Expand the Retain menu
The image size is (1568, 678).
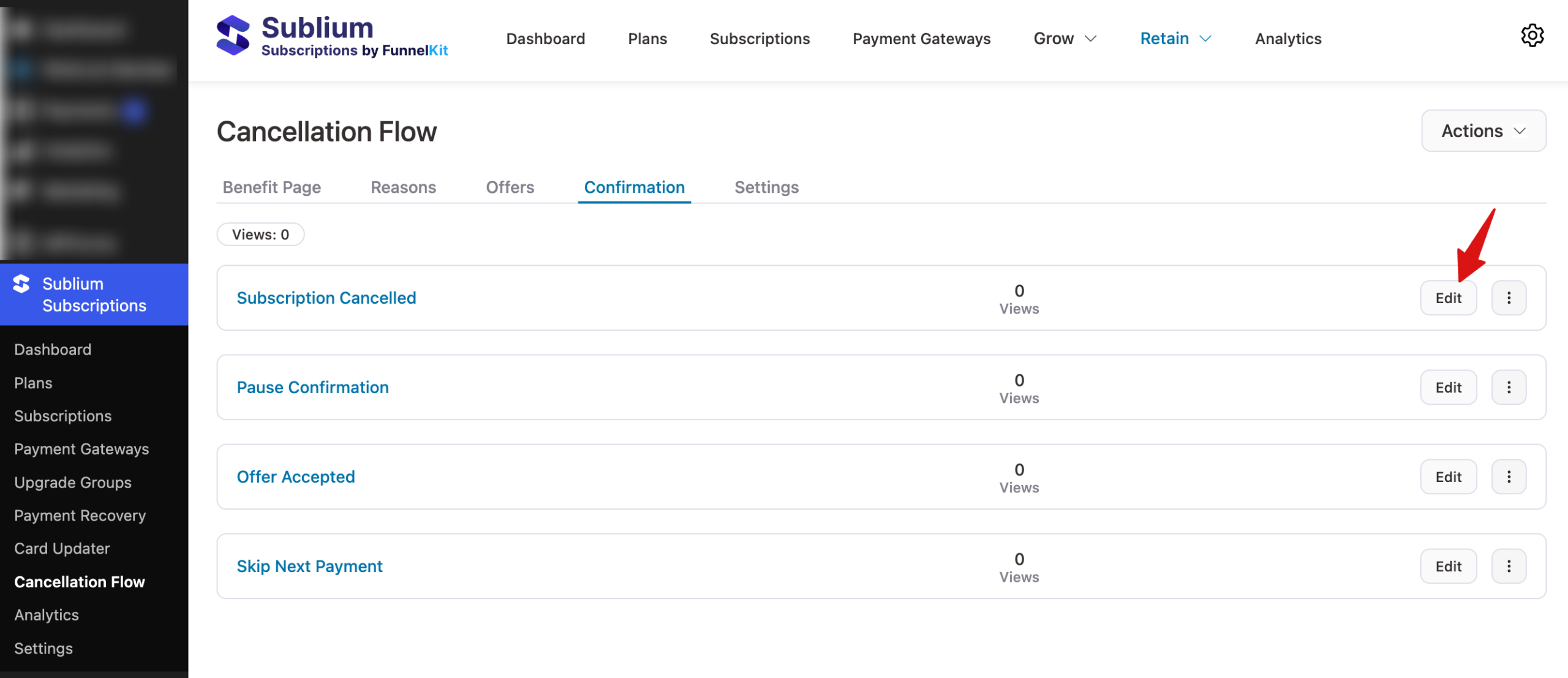tap(1175, 39)
